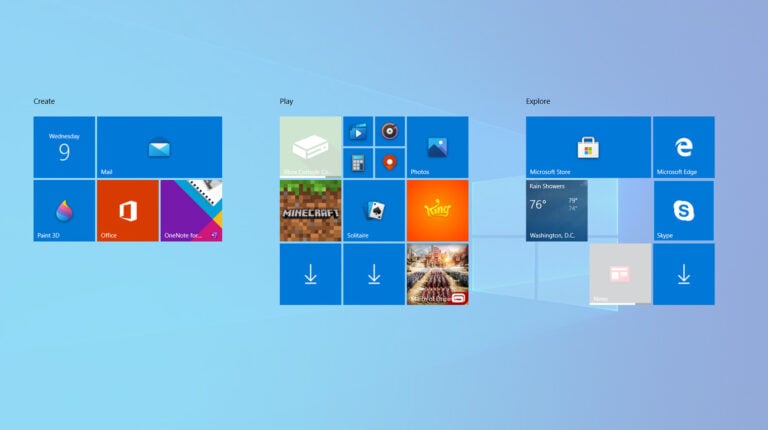Open the small Groove Music tile
The width and height of the screenshot is (768, 430).
point(390,131)
